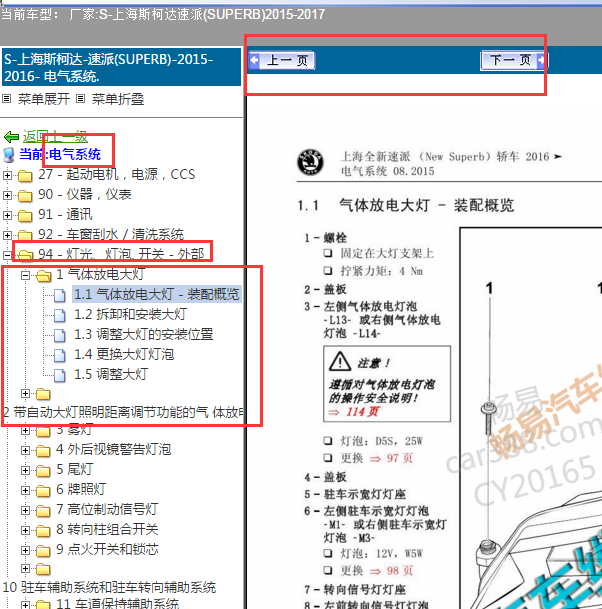Select tree item 2 带自动大灯照明距离调节功能
Viewport: 602px width, 609px height.
(x=123, y=412)
